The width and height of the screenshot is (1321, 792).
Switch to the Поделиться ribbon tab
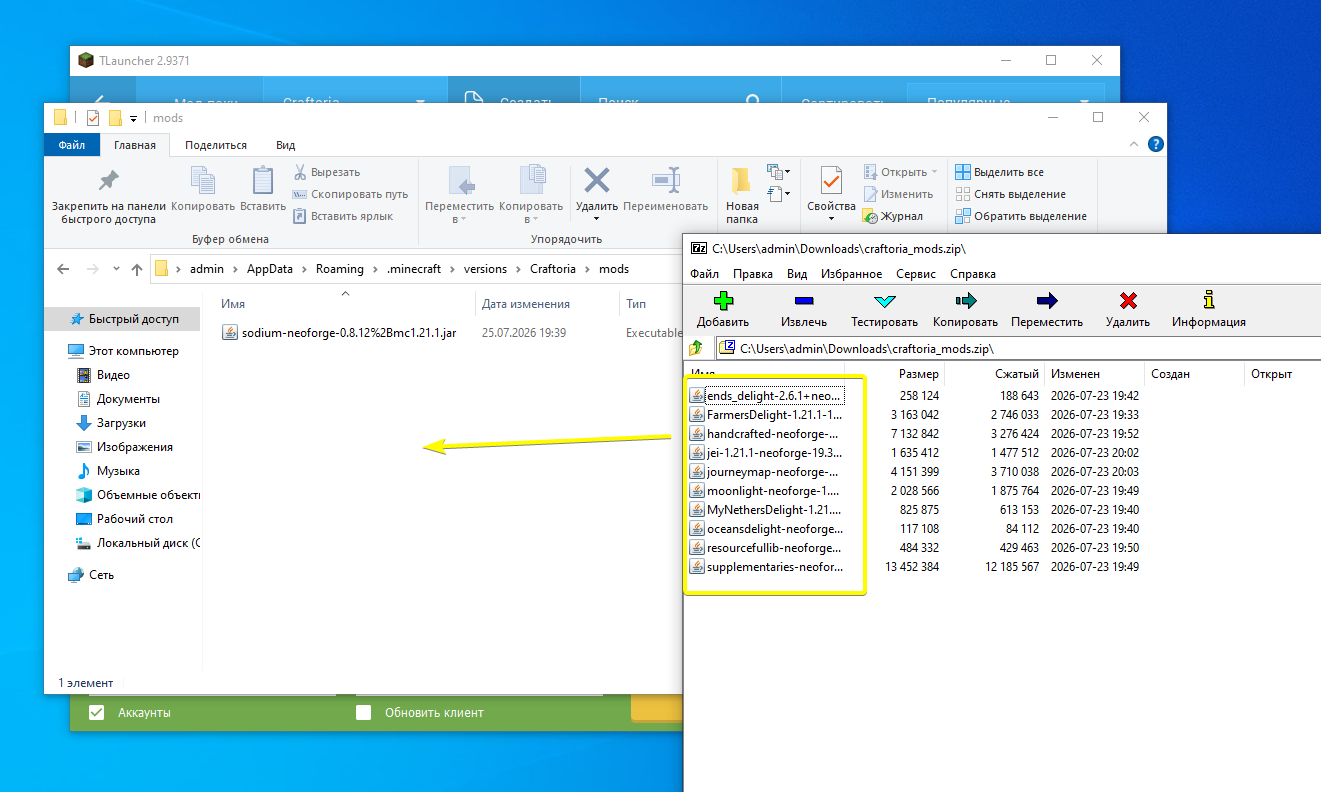(216, 145)
